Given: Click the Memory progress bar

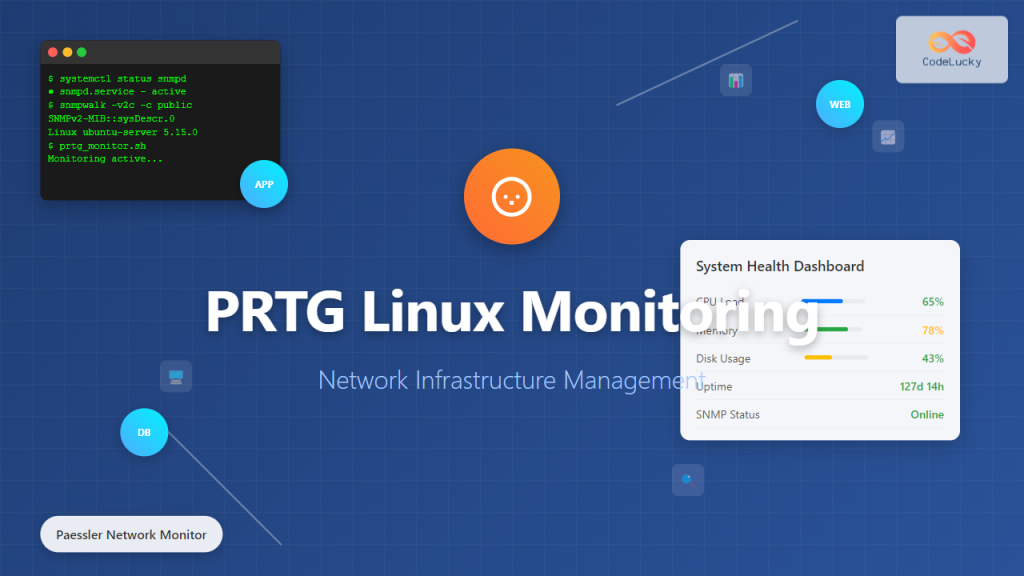Looking at the screenshot, I should (831, 329).
